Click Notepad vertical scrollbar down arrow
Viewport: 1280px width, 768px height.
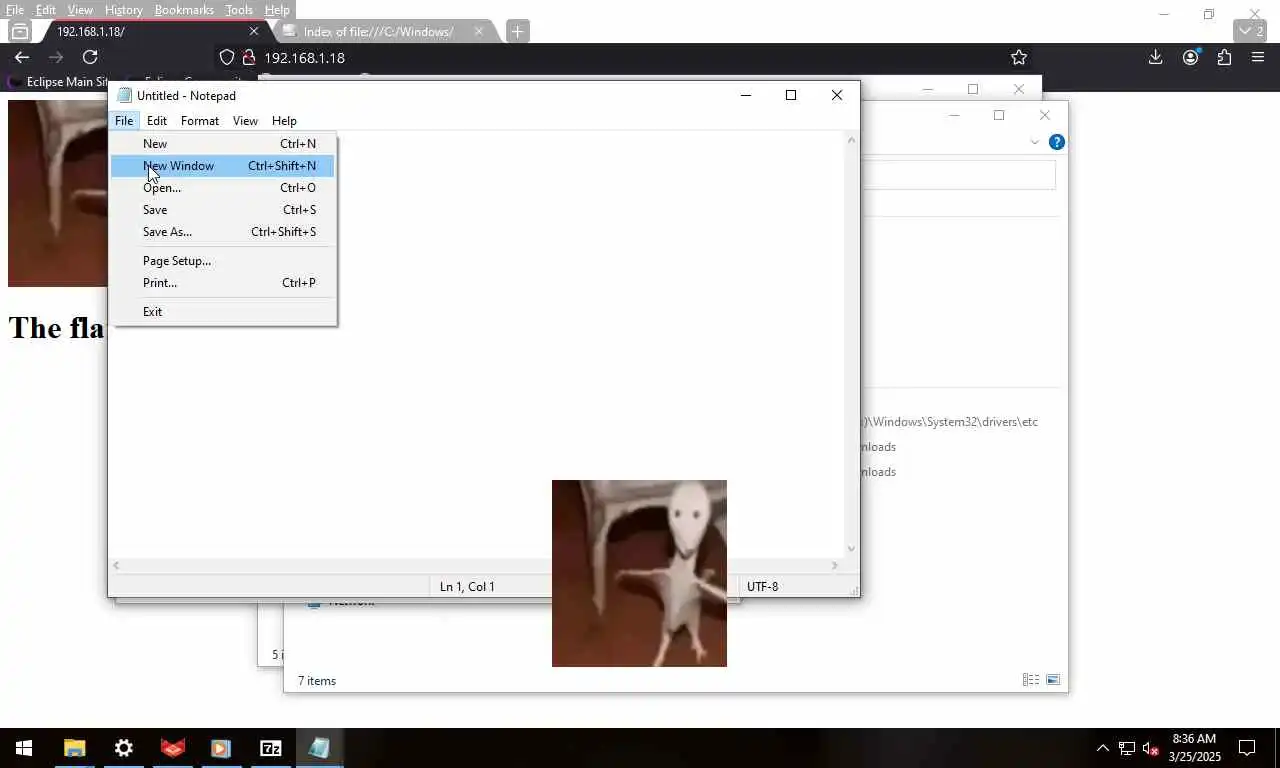(851, 548)
